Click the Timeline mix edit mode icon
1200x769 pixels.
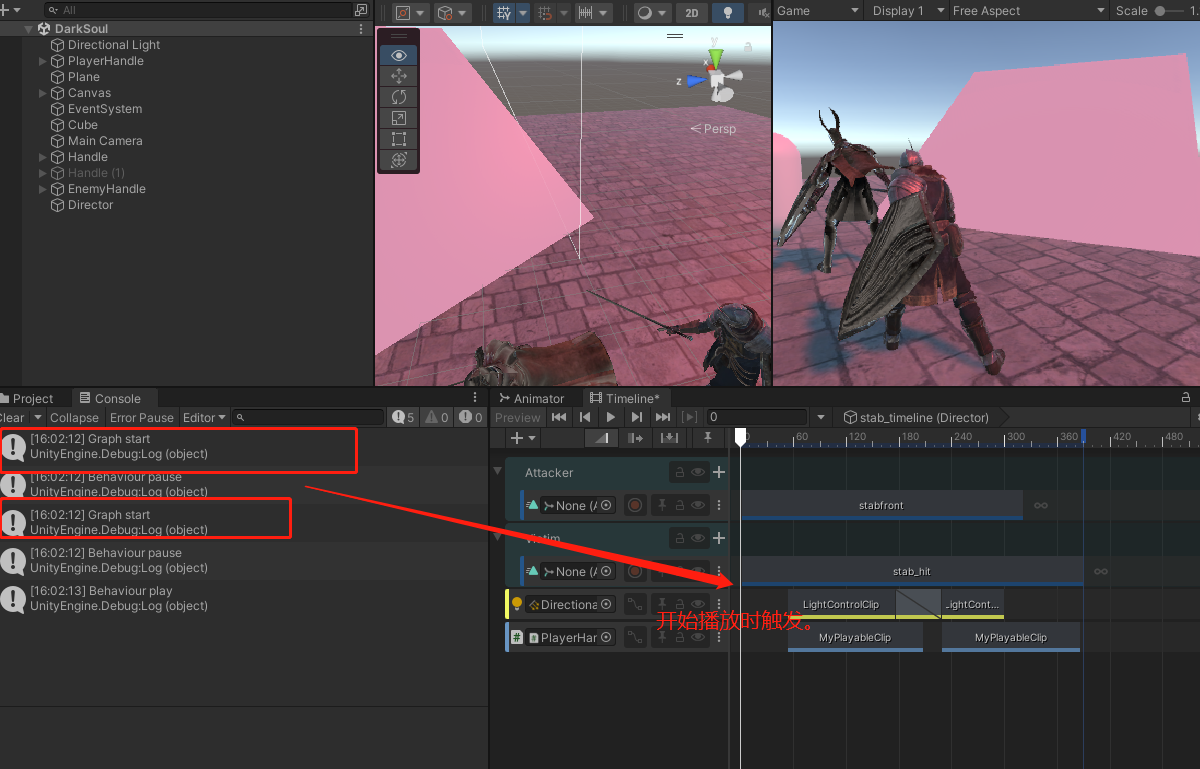[x=600, y=437]
